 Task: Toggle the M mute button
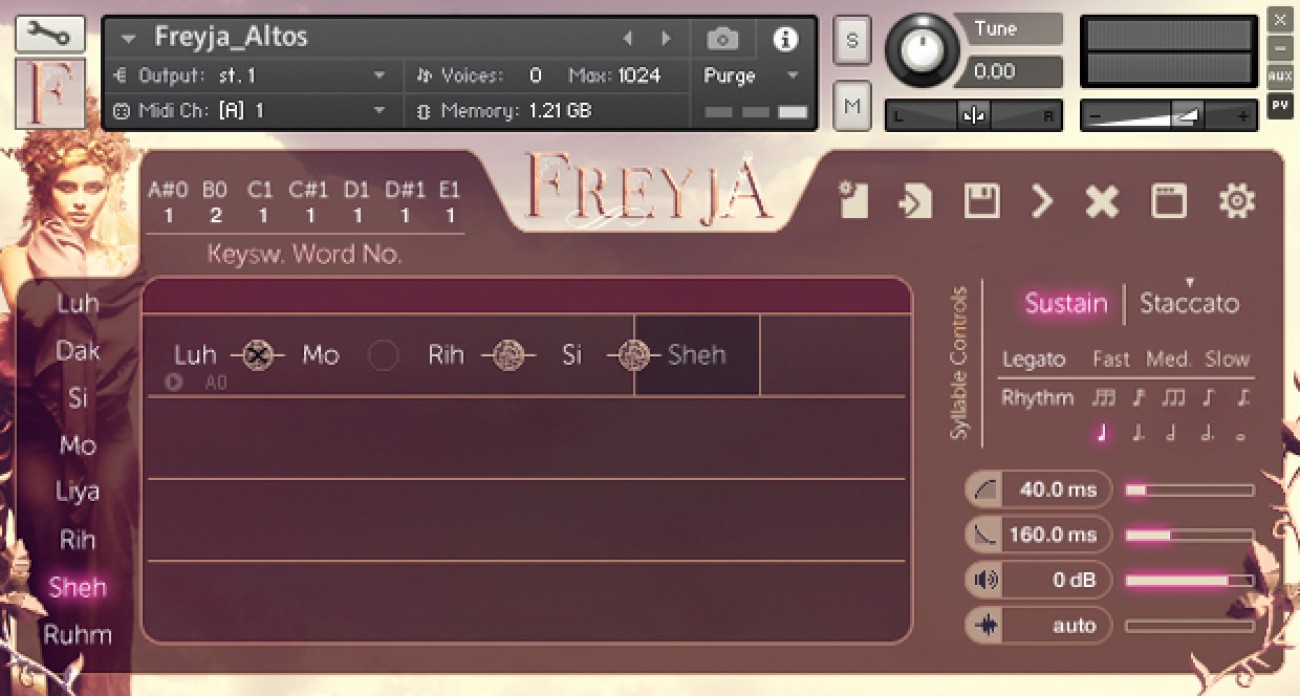(x=852, y=105)
